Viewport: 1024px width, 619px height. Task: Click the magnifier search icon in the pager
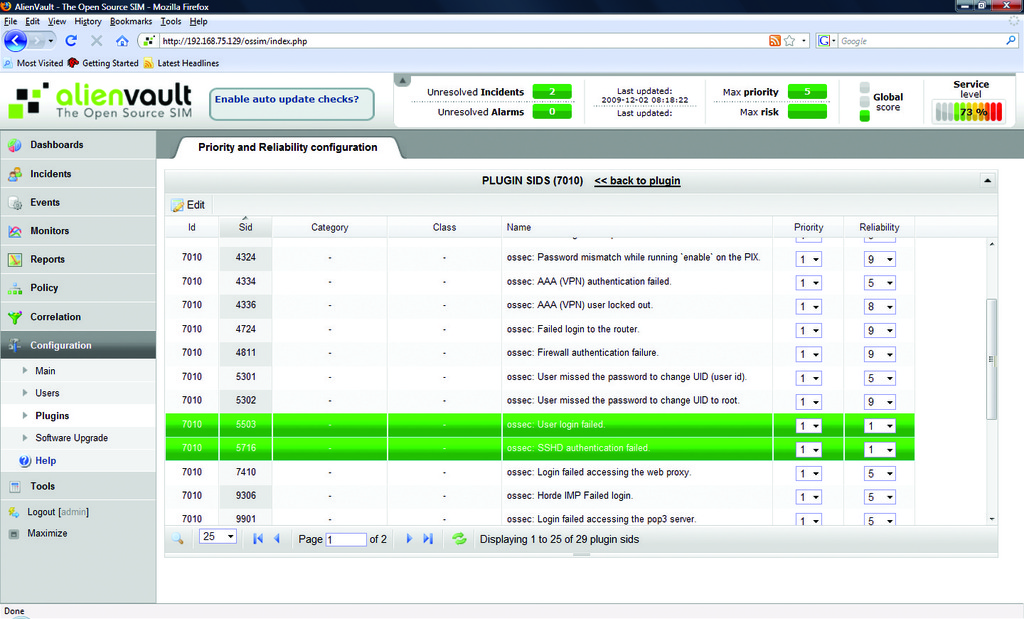pyautogui.click(x=177, y=538)
